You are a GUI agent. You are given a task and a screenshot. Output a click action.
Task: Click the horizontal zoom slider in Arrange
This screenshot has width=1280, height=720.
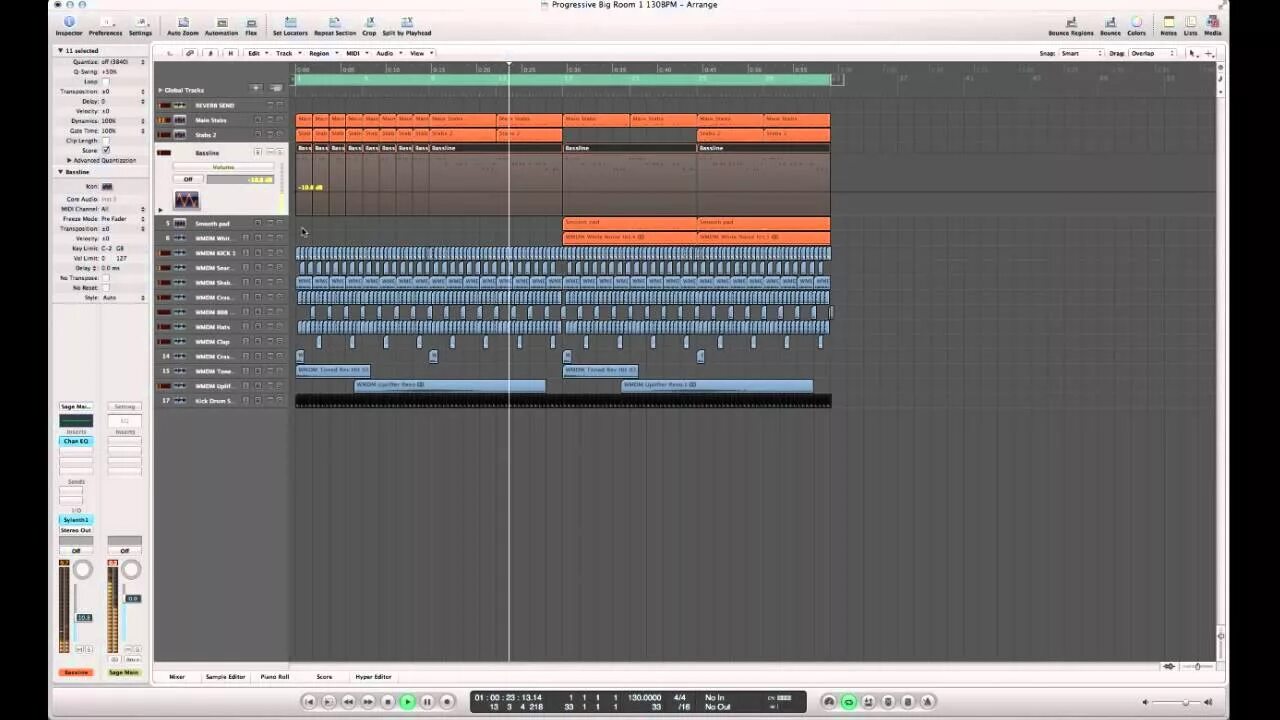click(1197, 666)
